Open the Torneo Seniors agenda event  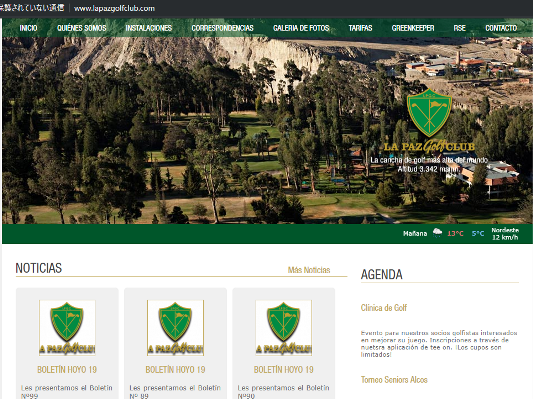[x=394, y=380]
